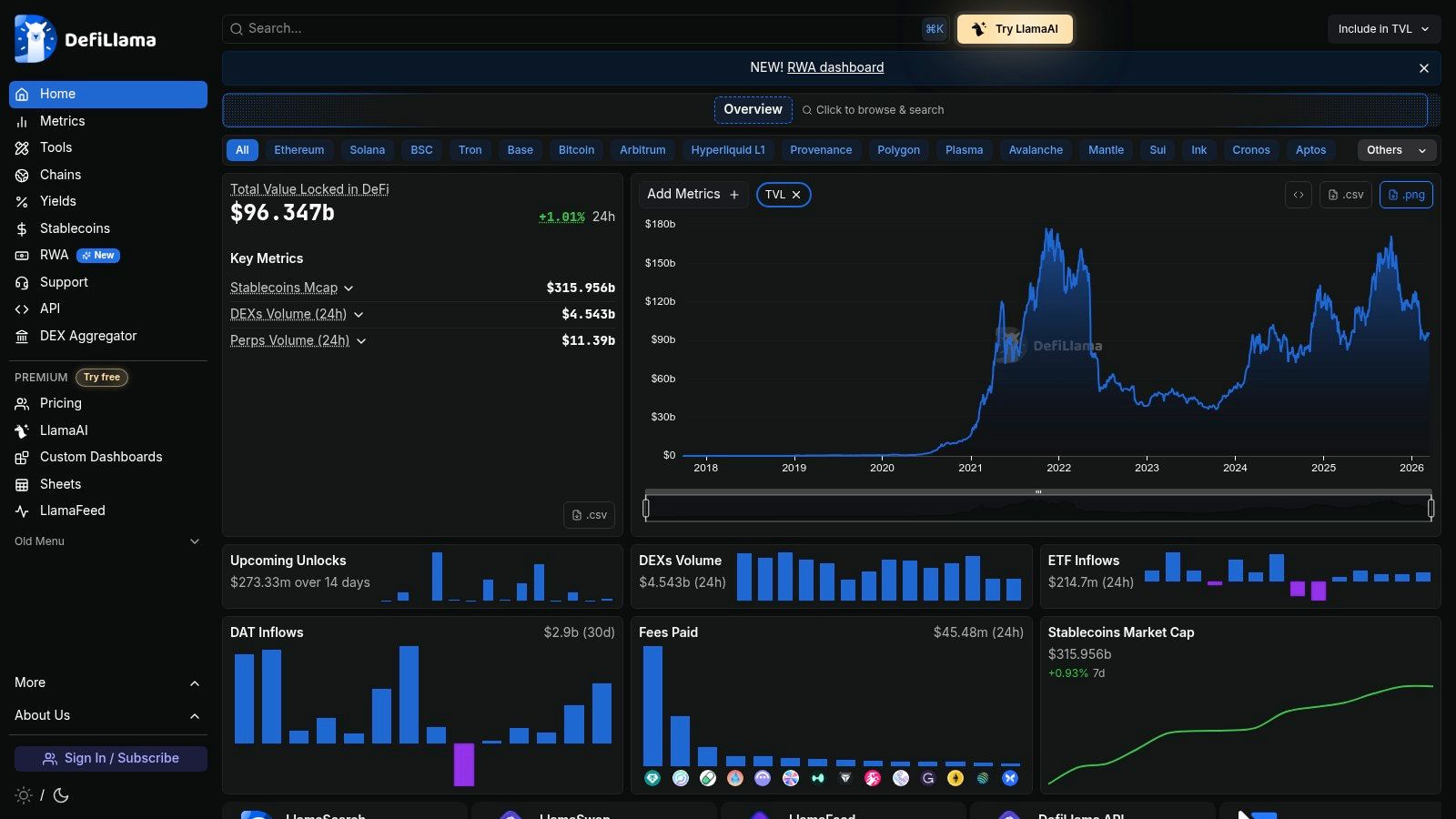Click Add Metrics button
Image resolution: width=1456 pixels, height=819 pixels.
(693, 194)
